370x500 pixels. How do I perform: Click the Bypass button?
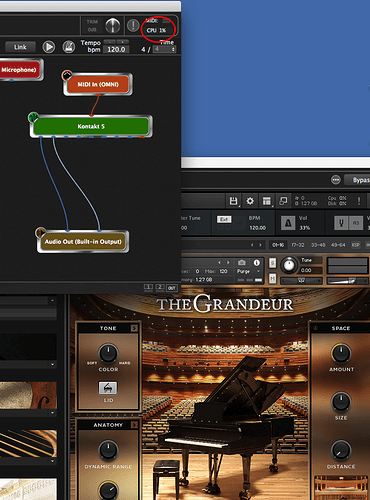click(x=359, y=180)
